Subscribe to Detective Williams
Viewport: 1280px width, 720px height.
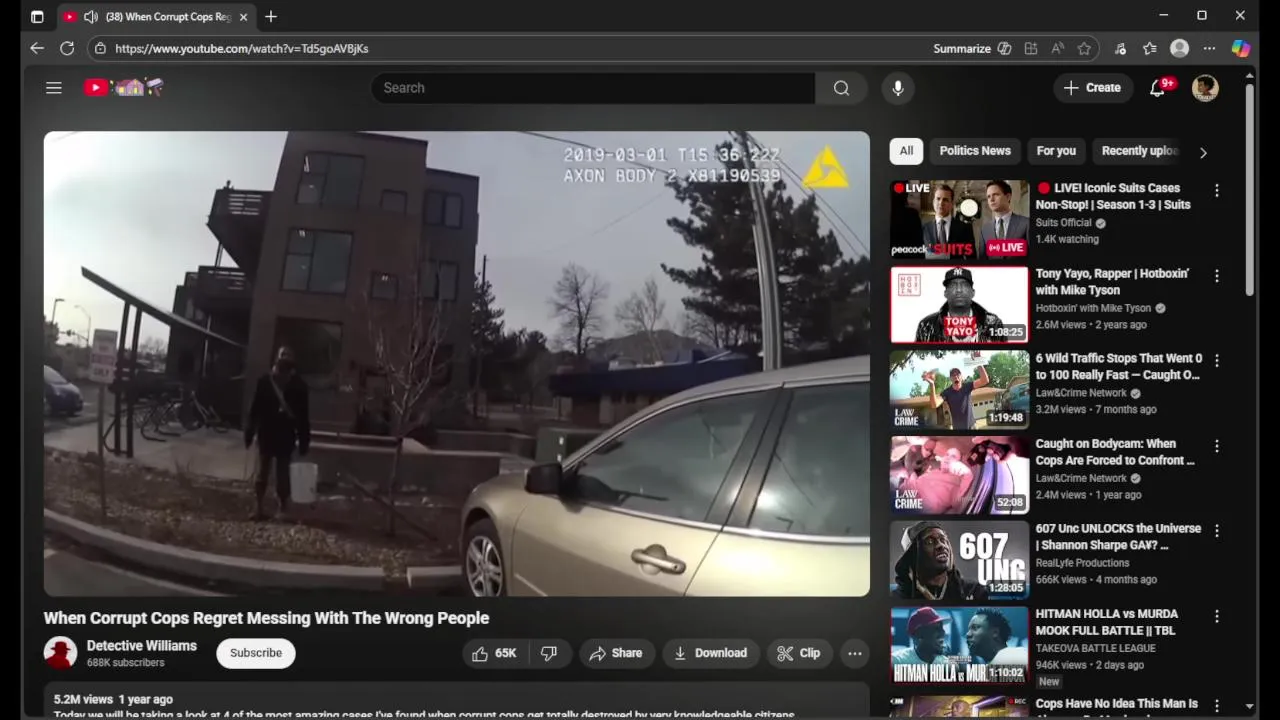click(x=256, y=653)
